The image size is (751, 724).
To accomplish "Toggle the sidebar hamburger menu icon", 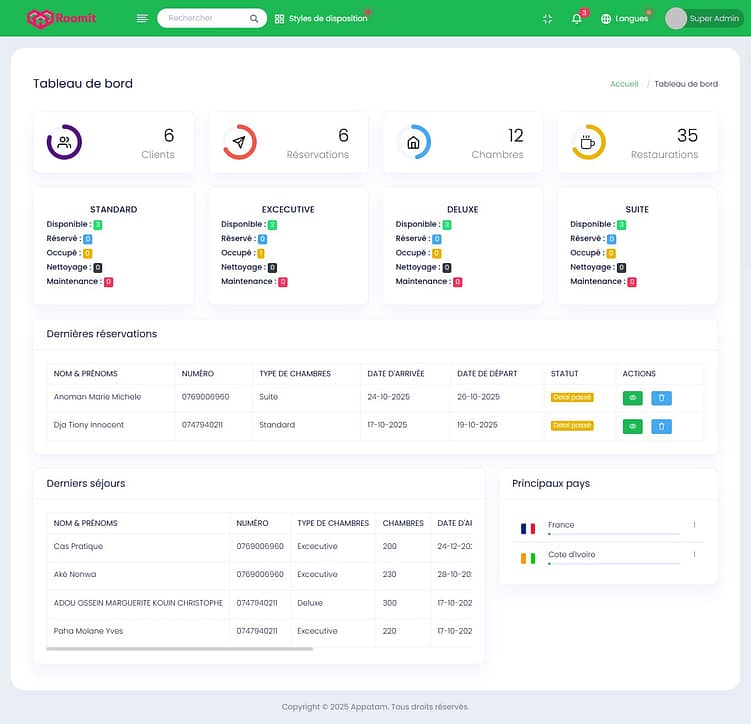I will [x=142, y=18].
